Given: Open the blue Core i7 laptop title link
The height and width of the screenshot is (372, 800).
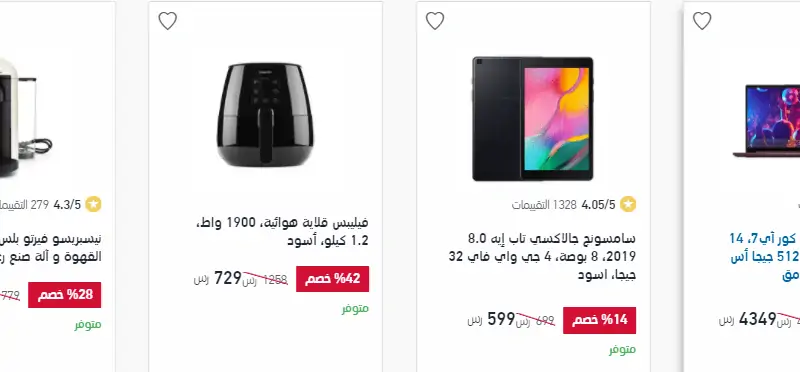Looking at the screenshot, I should coord(765,257).
